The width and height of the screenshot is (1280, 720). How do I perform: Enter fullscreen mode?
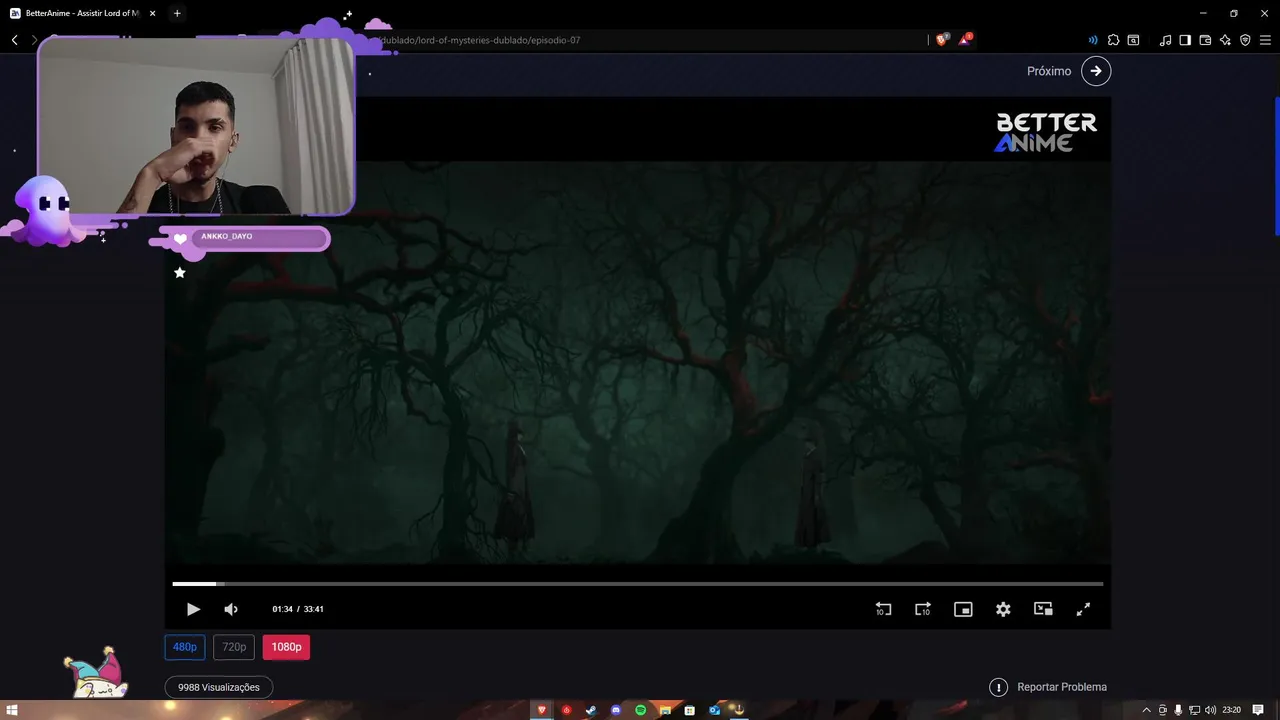point(1083,609)
